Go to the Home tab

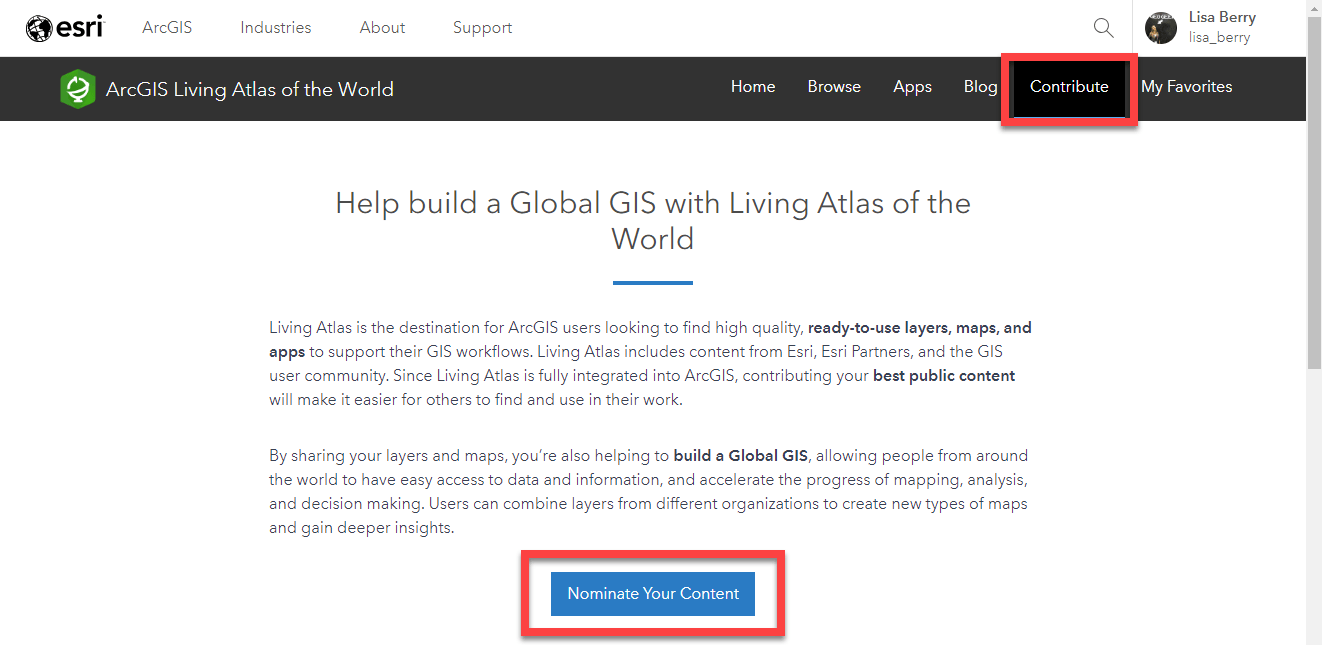753,87
